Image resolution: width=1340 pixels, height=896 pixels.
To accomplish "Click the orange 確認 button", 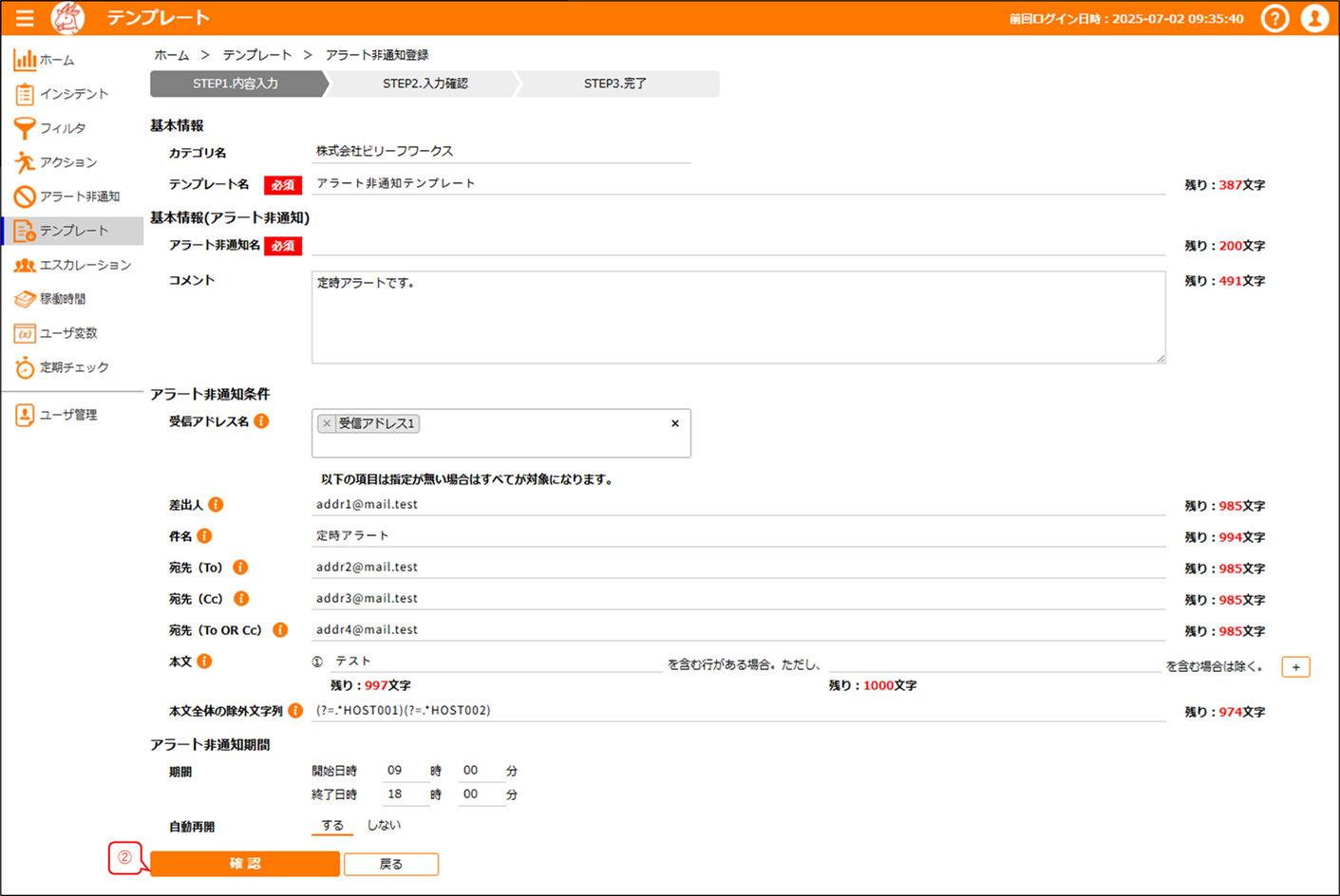I will point(245,864).
